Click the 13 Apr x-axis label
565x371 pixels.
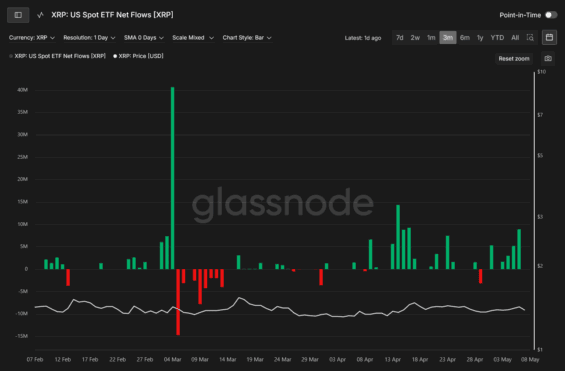[392, 359]
